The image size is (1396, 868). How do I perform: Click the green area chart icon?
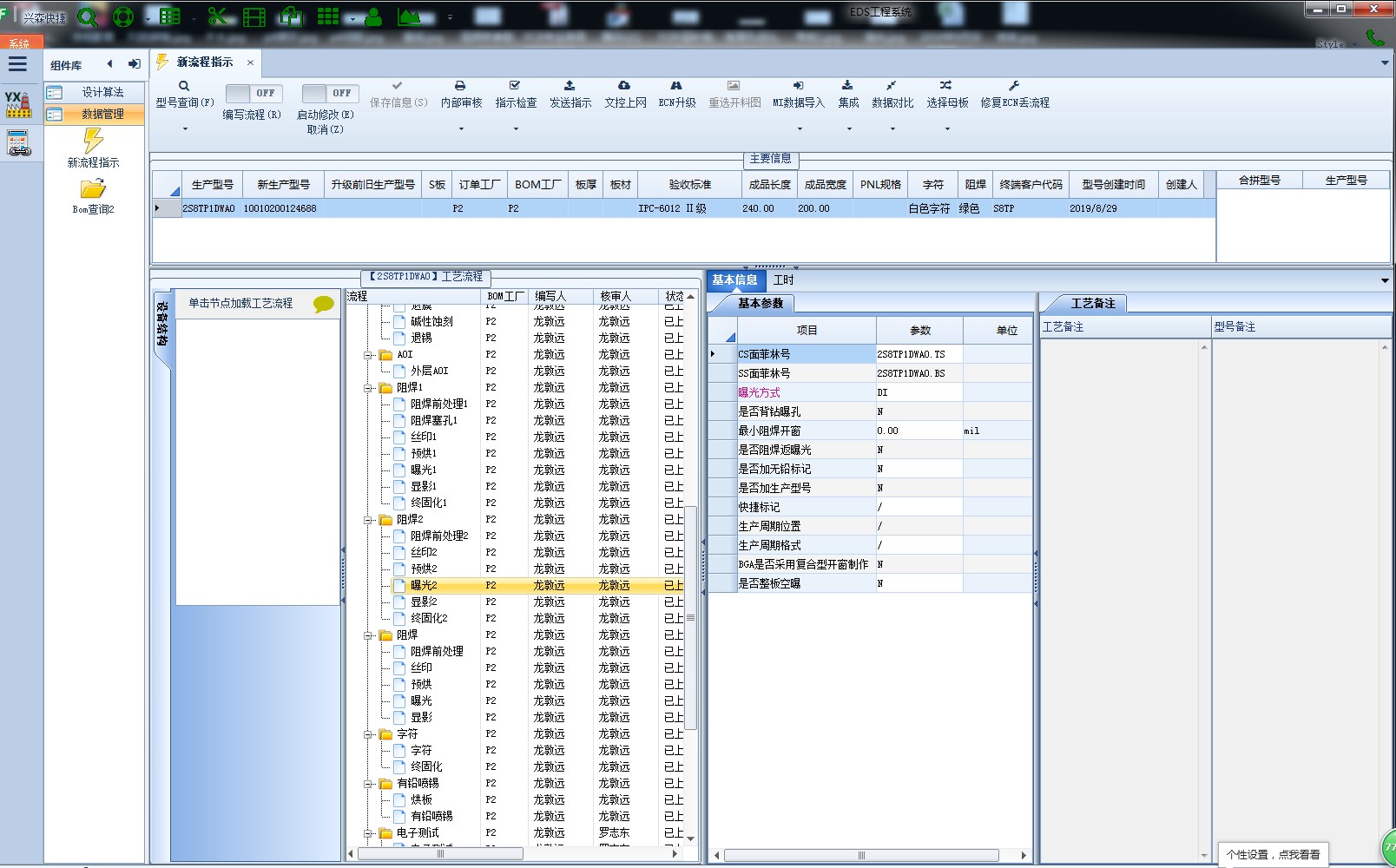(x=409, y=16)
